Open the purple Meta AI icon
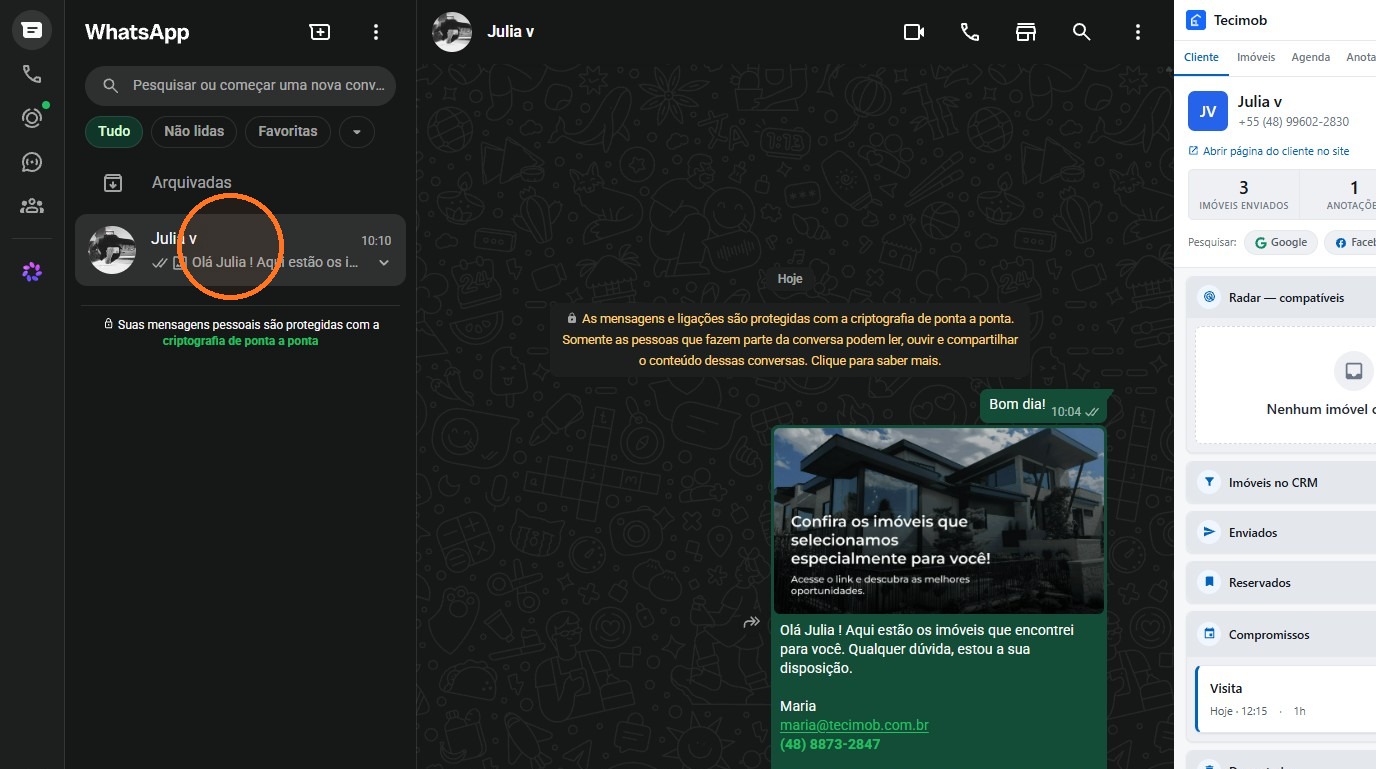 coord(32,271)
